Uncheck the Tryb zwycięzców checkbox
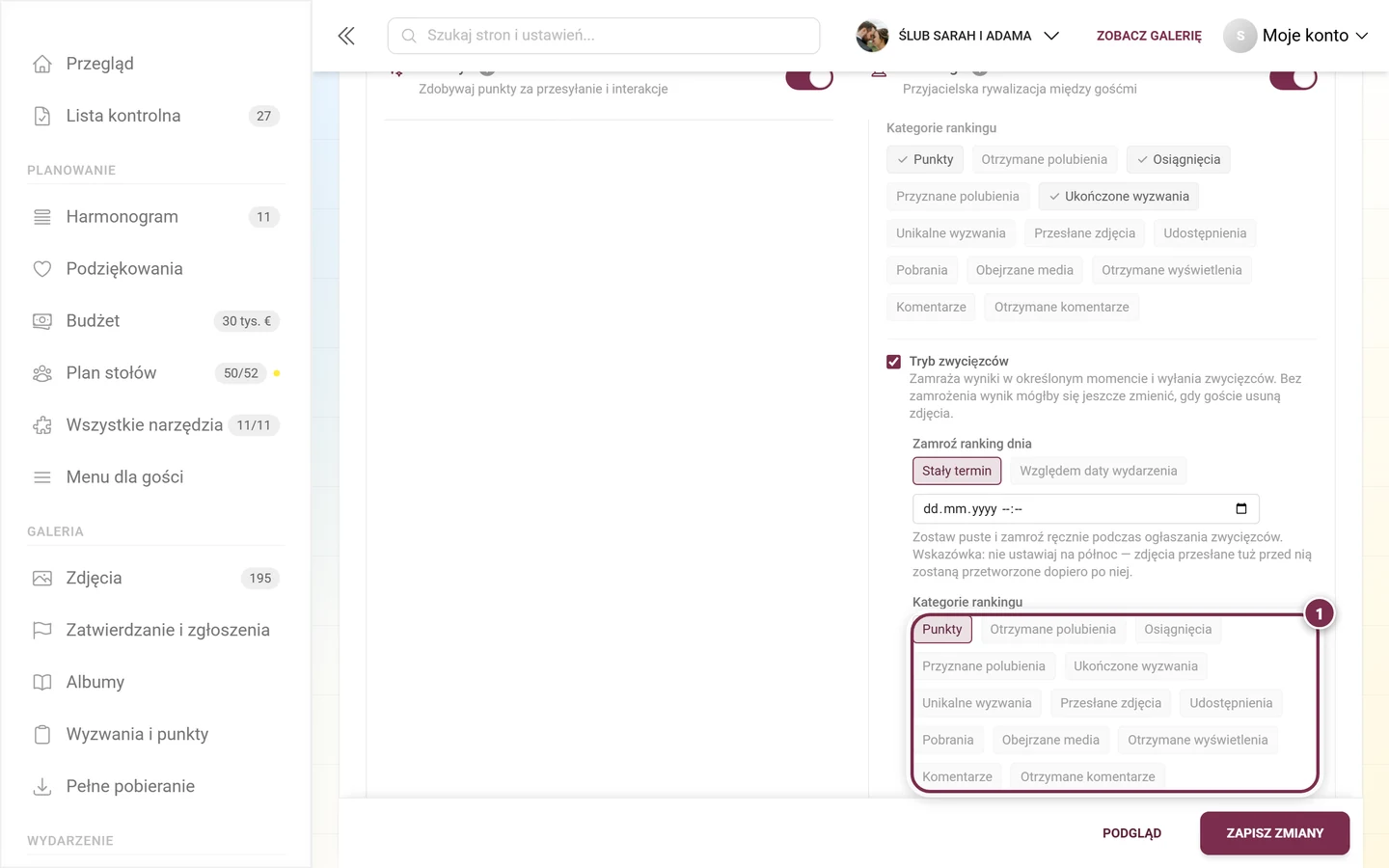The image size is (1389, 868). point(894,362)
